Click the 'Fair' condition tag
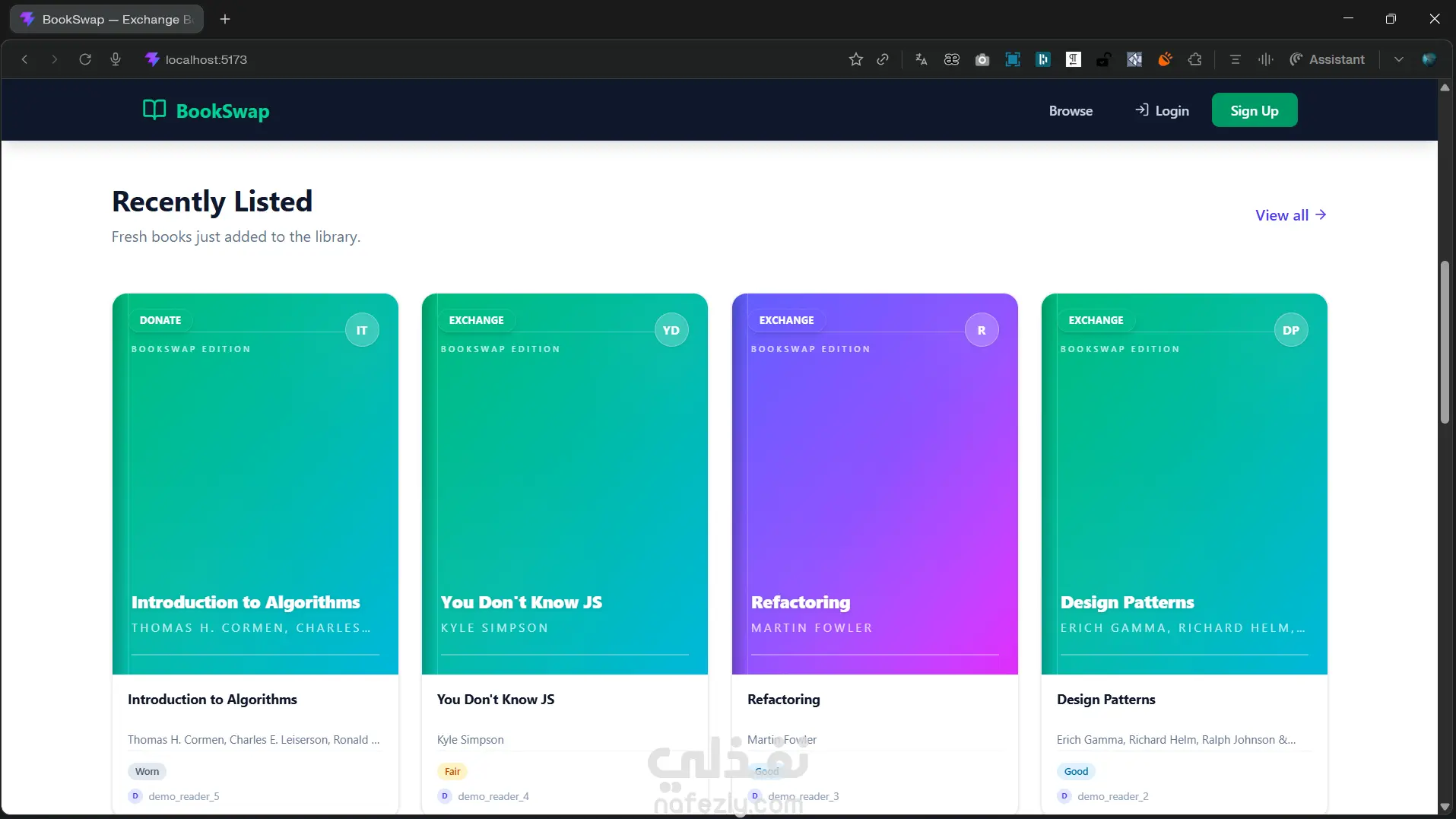Screen dimensions: 1456x819 coord(452,771)
